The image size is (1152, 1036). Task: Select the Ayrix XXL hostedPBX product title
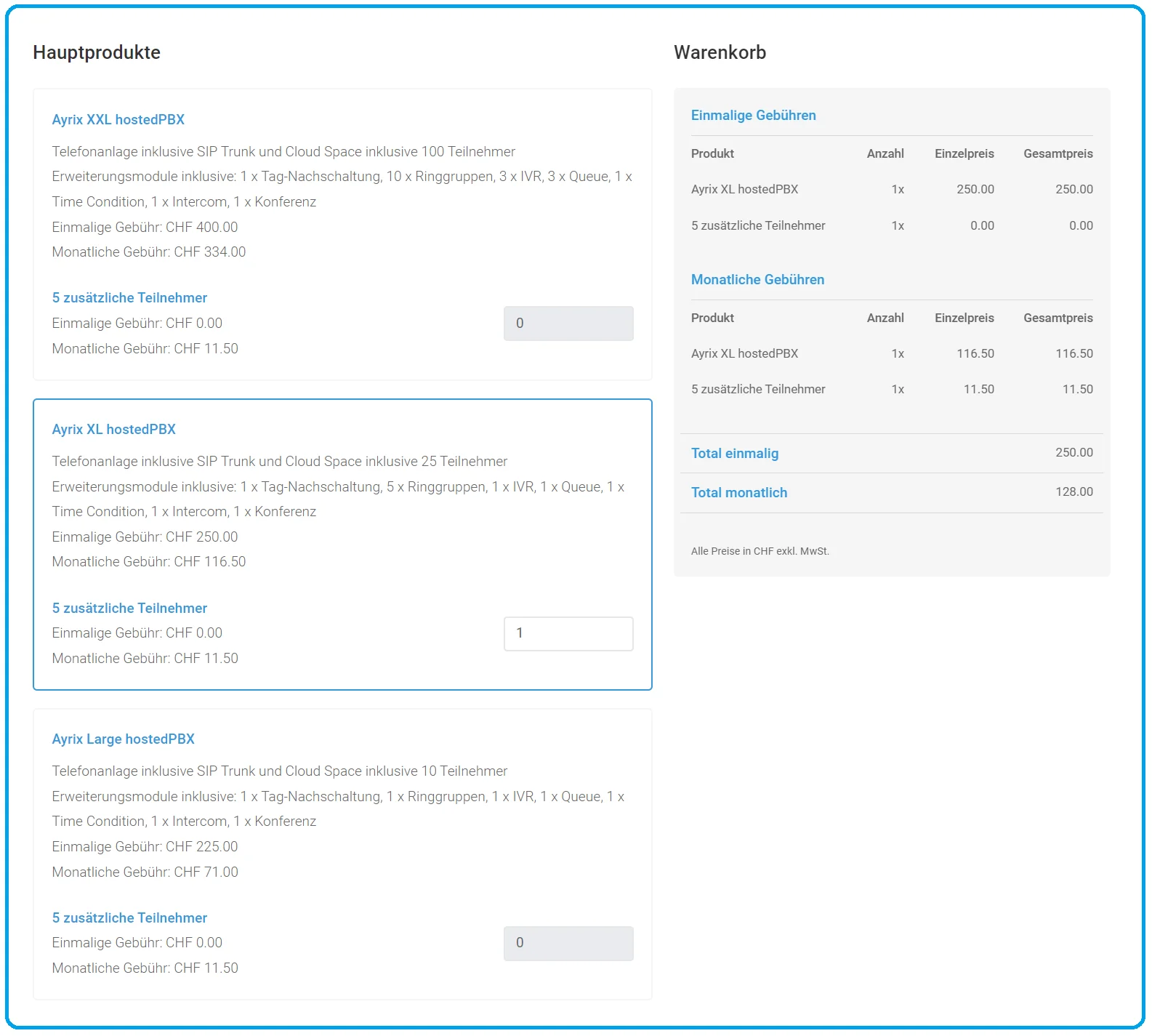[118, 119]
